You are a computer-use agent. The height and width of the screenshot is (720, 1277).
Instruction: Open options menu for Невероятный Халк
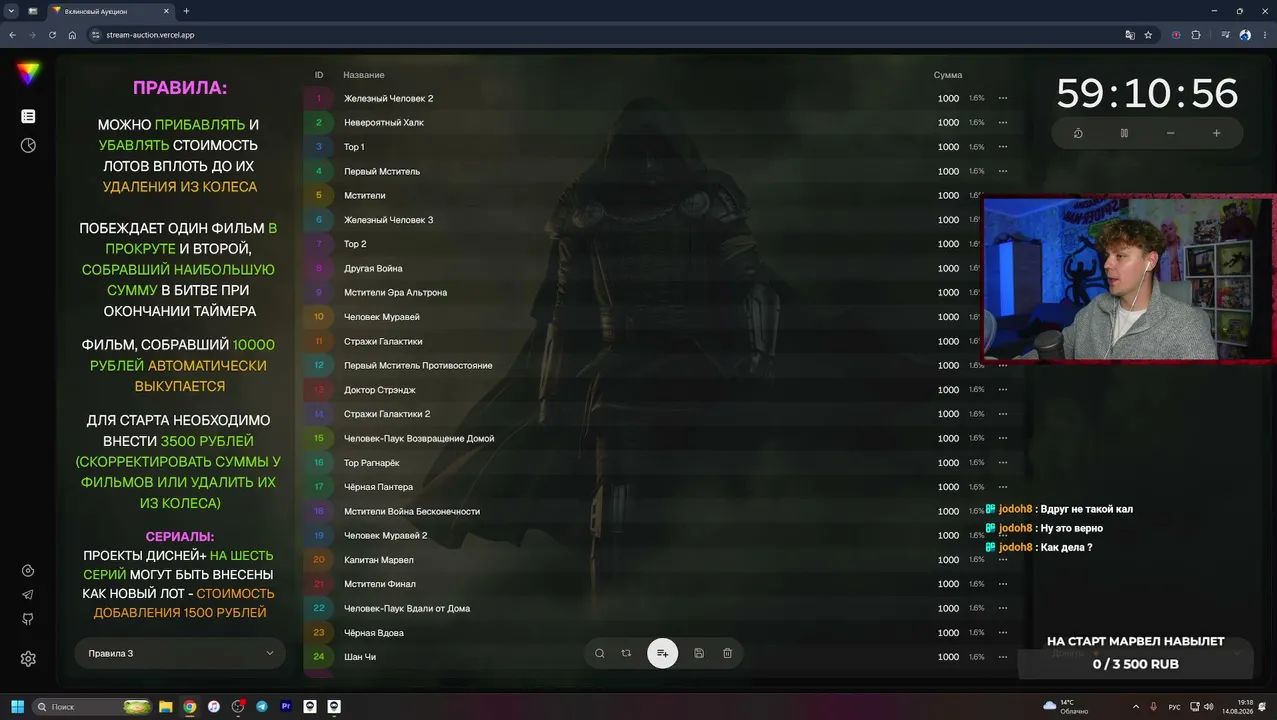1003,123
